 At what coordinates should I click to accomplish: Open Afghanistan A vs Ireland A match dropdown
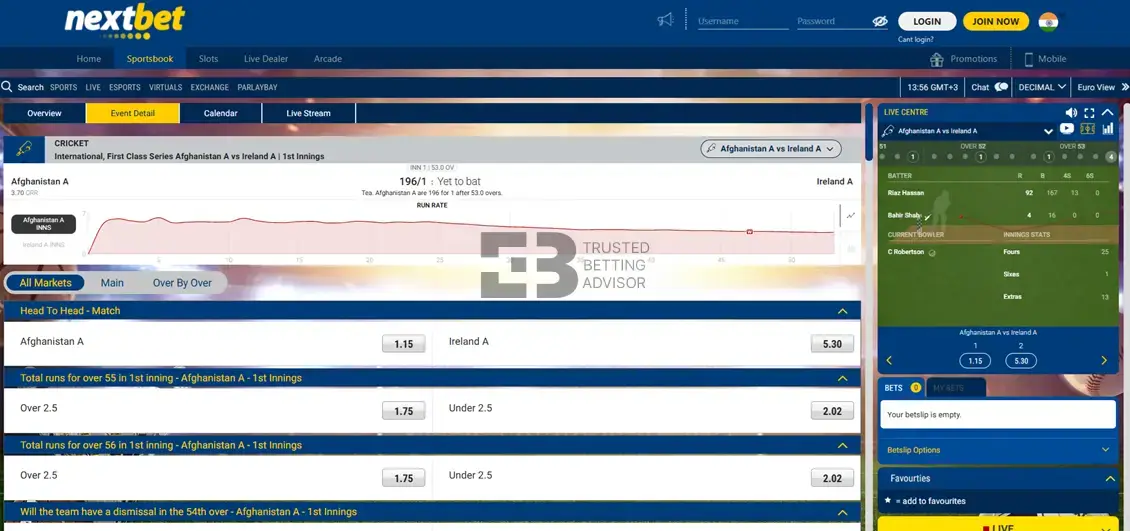point(771,148)
